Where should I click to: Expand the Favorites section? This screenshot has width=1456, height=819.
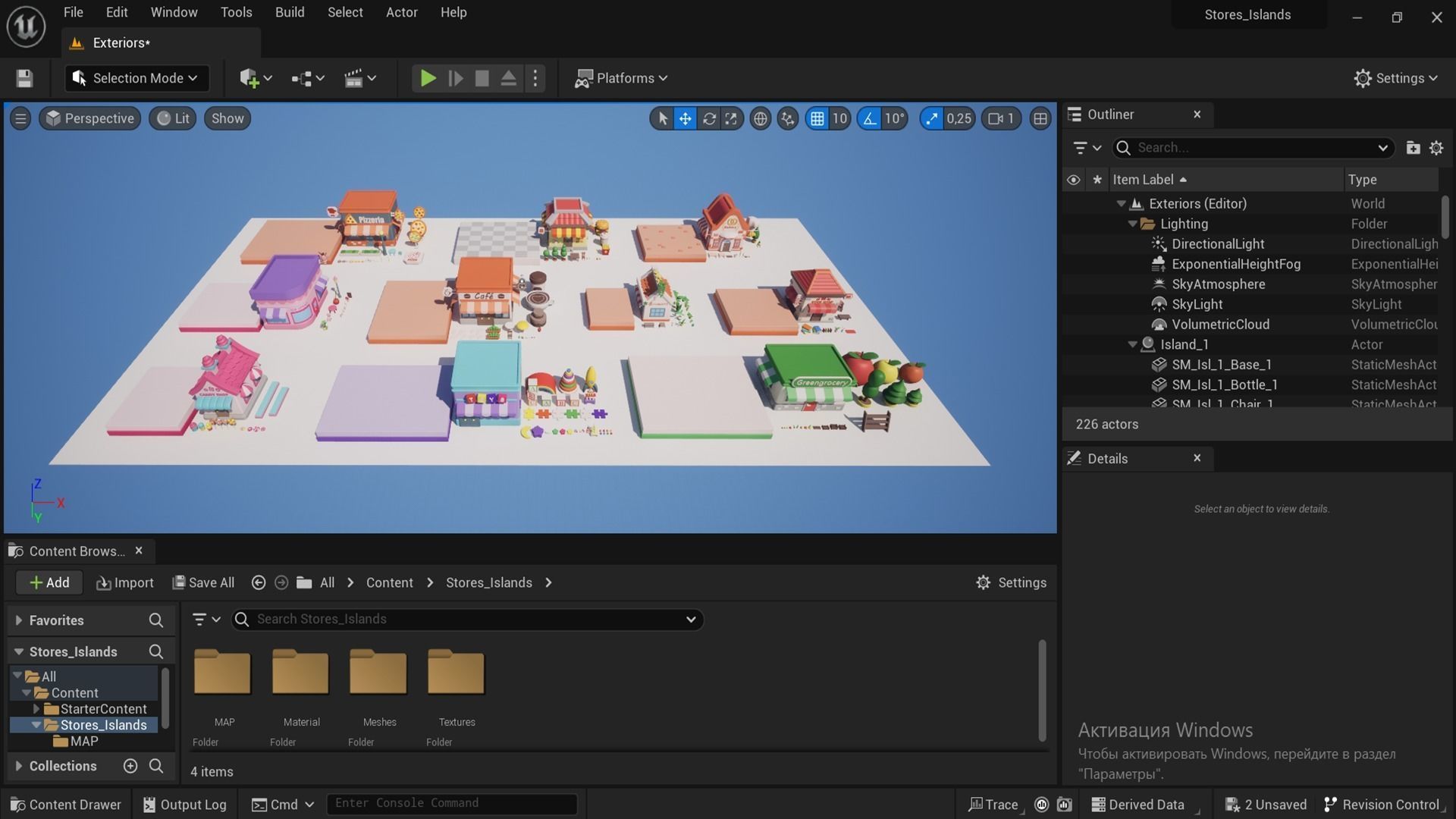(x=18, y=620)
